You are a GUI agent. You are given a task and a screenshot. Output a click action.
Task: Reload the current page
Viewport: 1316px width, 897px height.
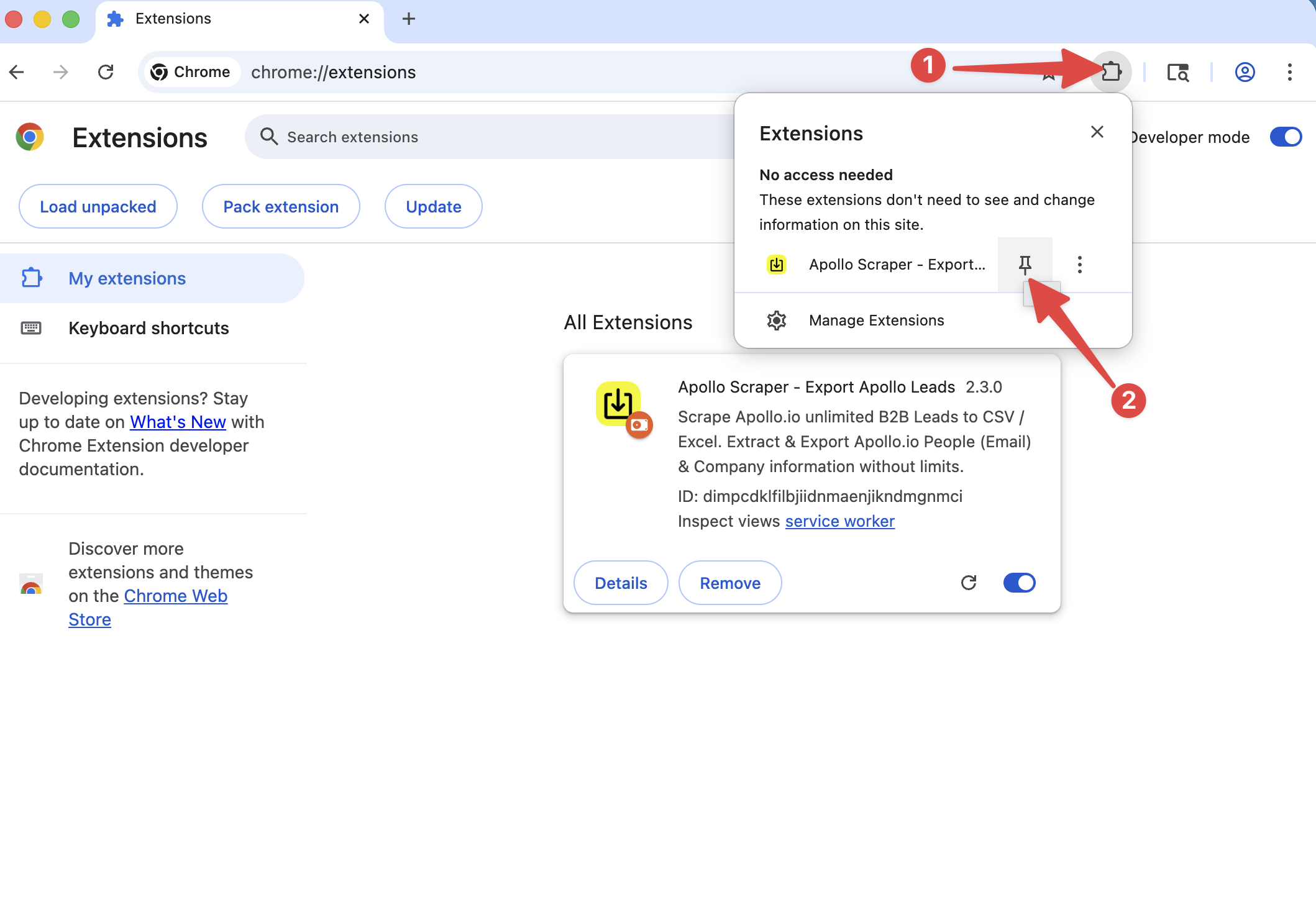(106, 72)
